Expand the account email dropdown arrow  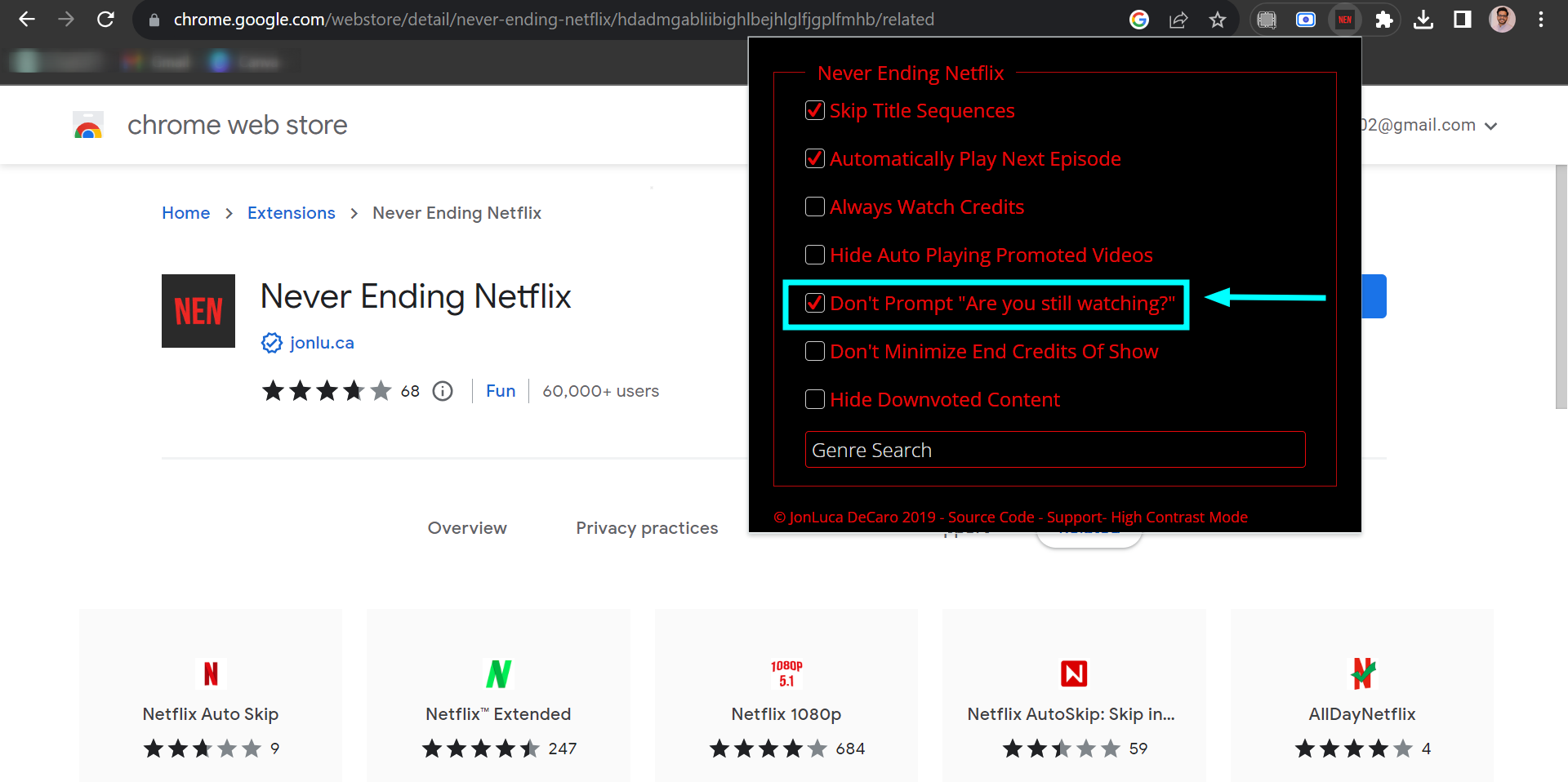pyautogui.click(x=1491, y=126)
